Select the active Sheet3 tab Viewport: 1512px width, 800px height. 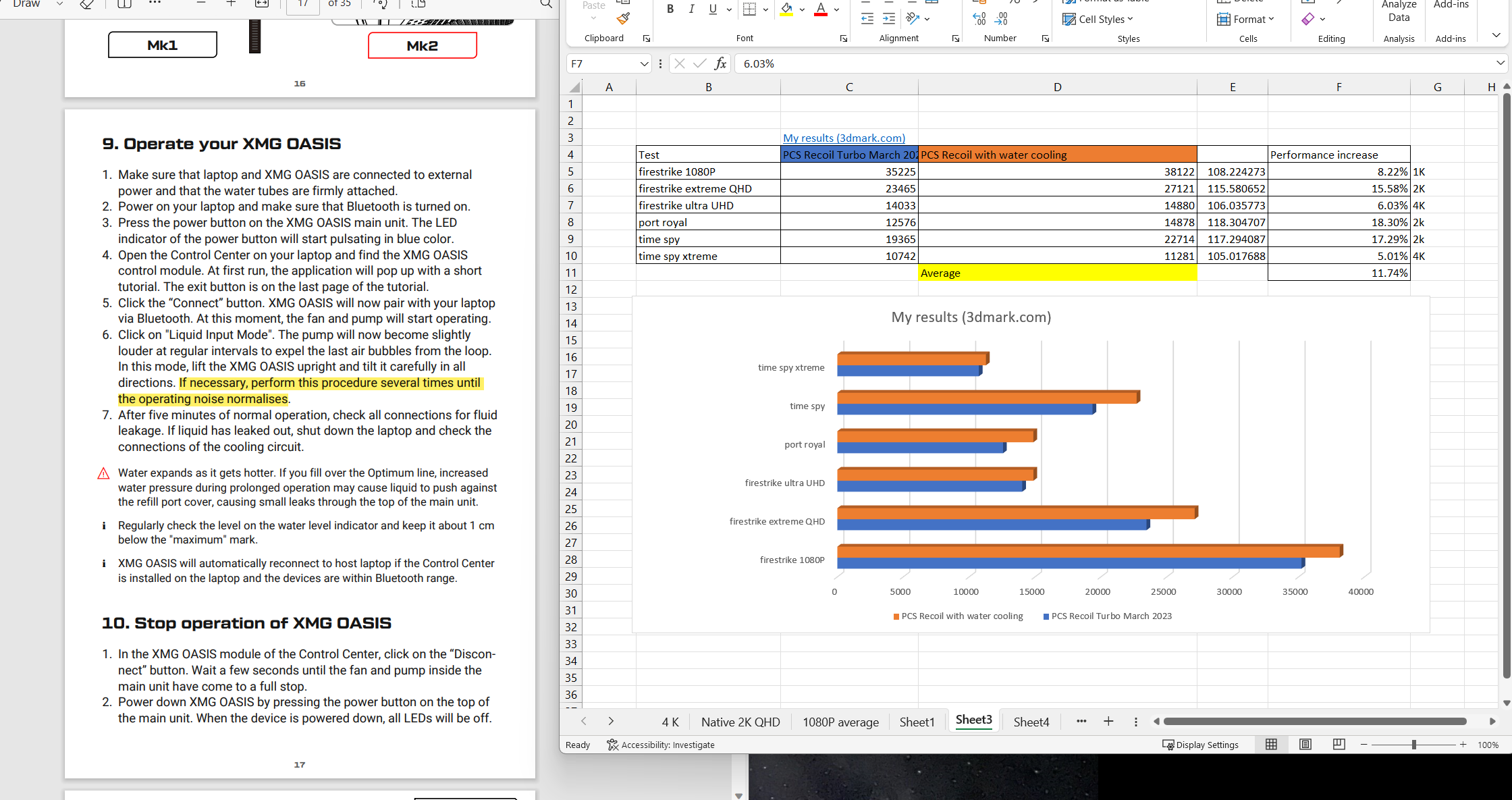coord(973,720)
